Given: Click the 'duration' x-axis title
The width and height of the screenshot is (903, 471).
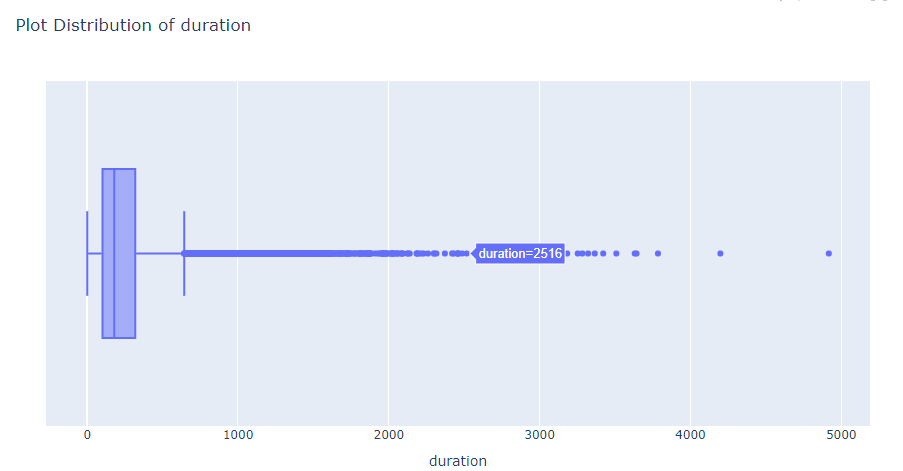Looking at the screenshot, I should (x=458, y=461).
